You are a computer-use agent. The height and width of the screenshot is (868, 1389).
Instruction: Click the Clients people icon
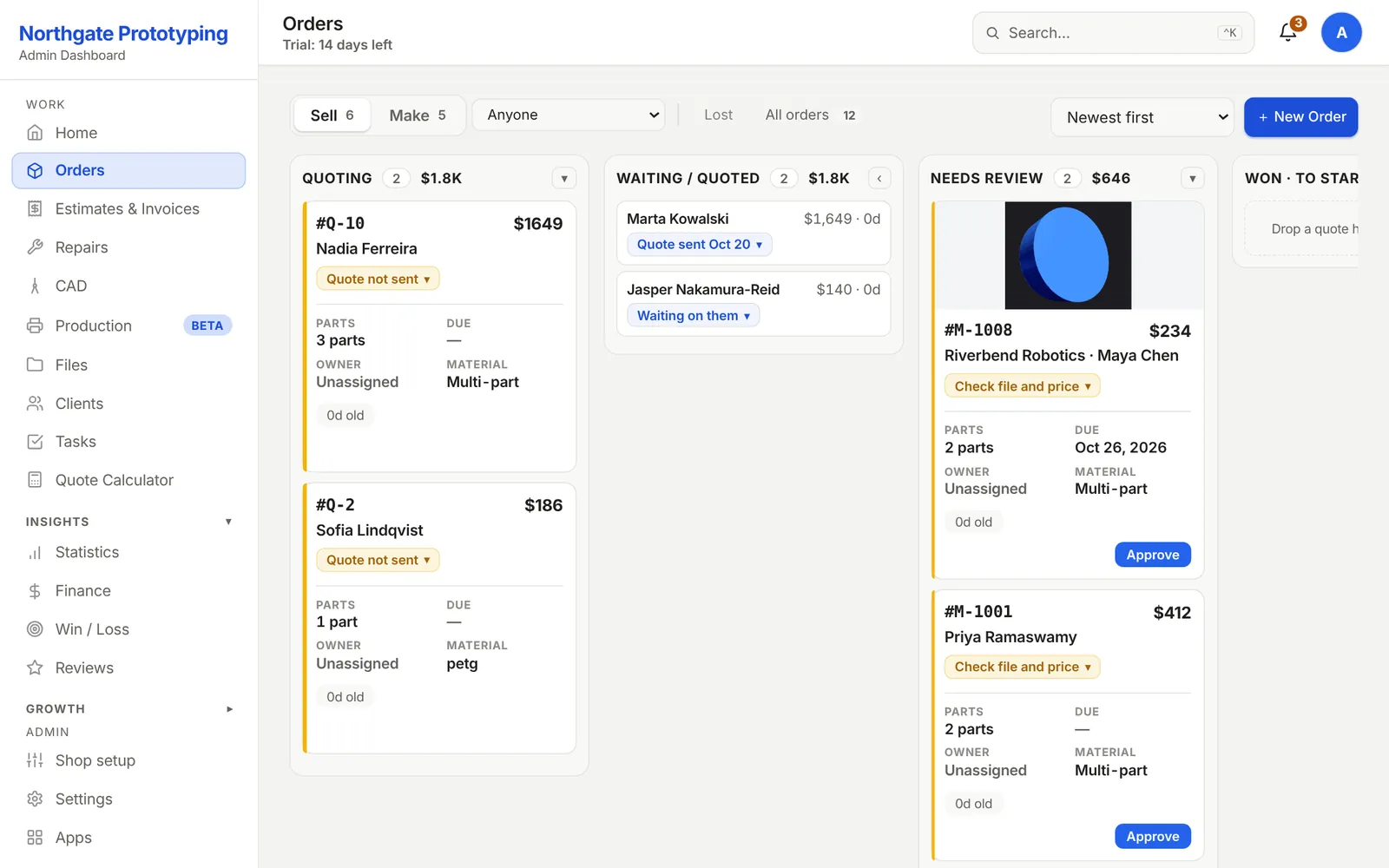(35, 404)
